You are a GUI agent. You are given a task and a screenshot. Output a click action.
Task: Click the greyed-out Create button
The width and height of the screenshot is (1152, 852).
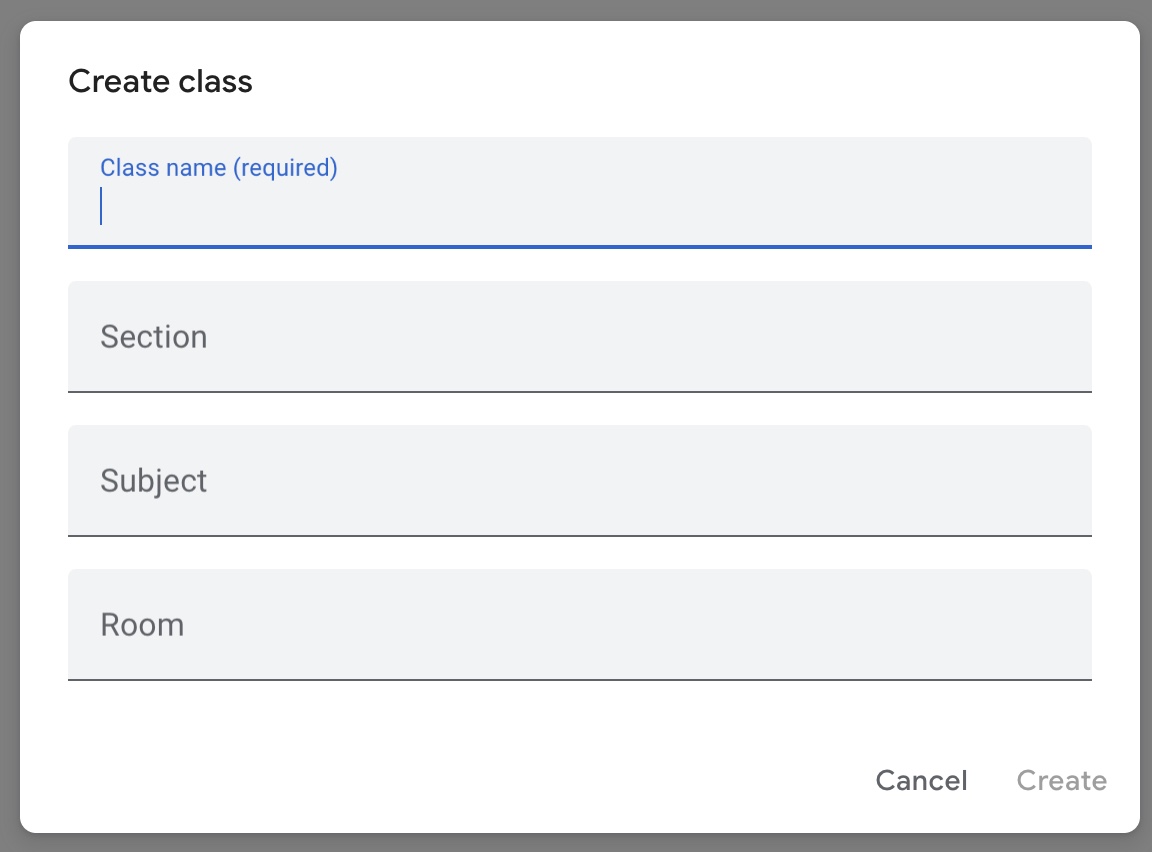pyautogui.click(x=1061, y=780)
